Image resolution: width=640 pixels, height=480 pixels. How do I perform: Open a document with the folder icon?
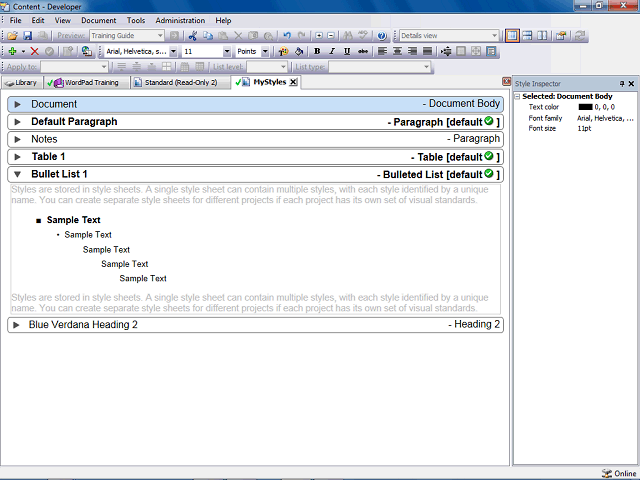pyautogui.click(x=12, y=36)
